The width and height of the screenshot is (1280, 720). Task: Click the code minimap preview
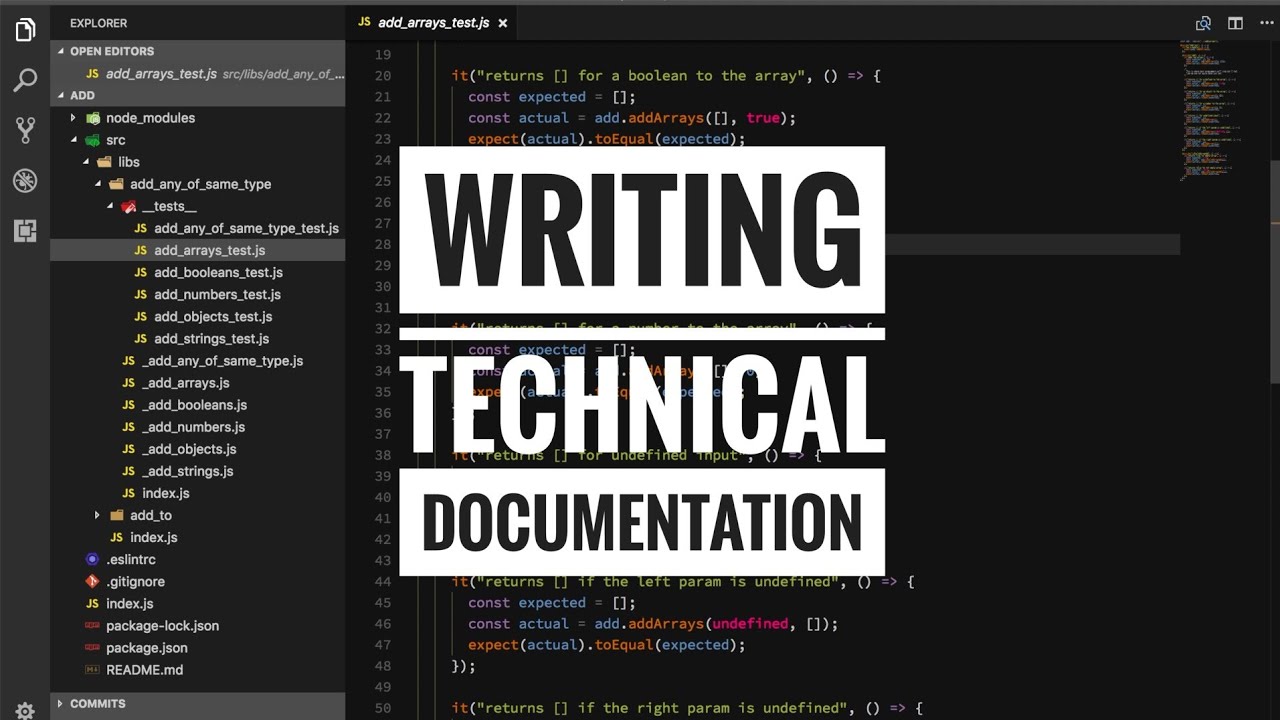coord(1211,110)
